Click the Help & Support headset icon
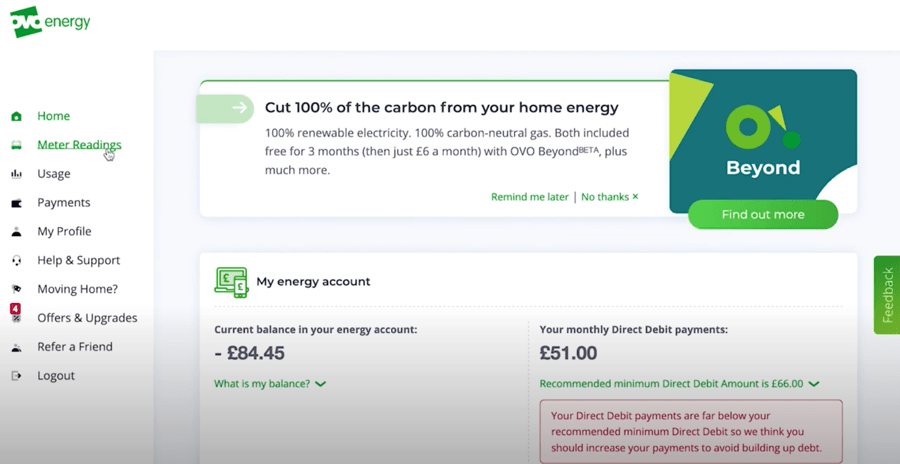 17,261
